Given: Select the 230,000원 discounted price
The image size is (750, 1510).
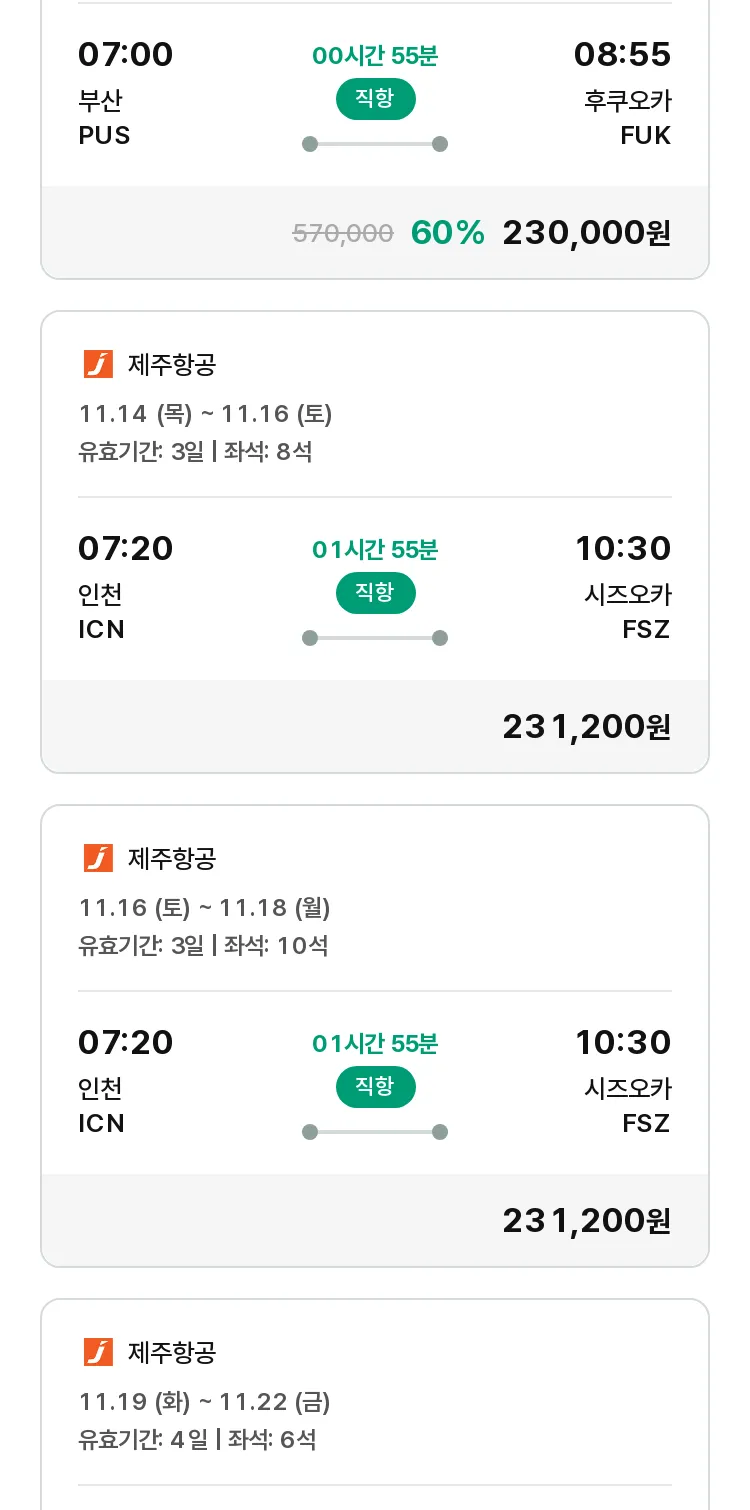Looking at the screenshot, I should (x=586, y=233).
